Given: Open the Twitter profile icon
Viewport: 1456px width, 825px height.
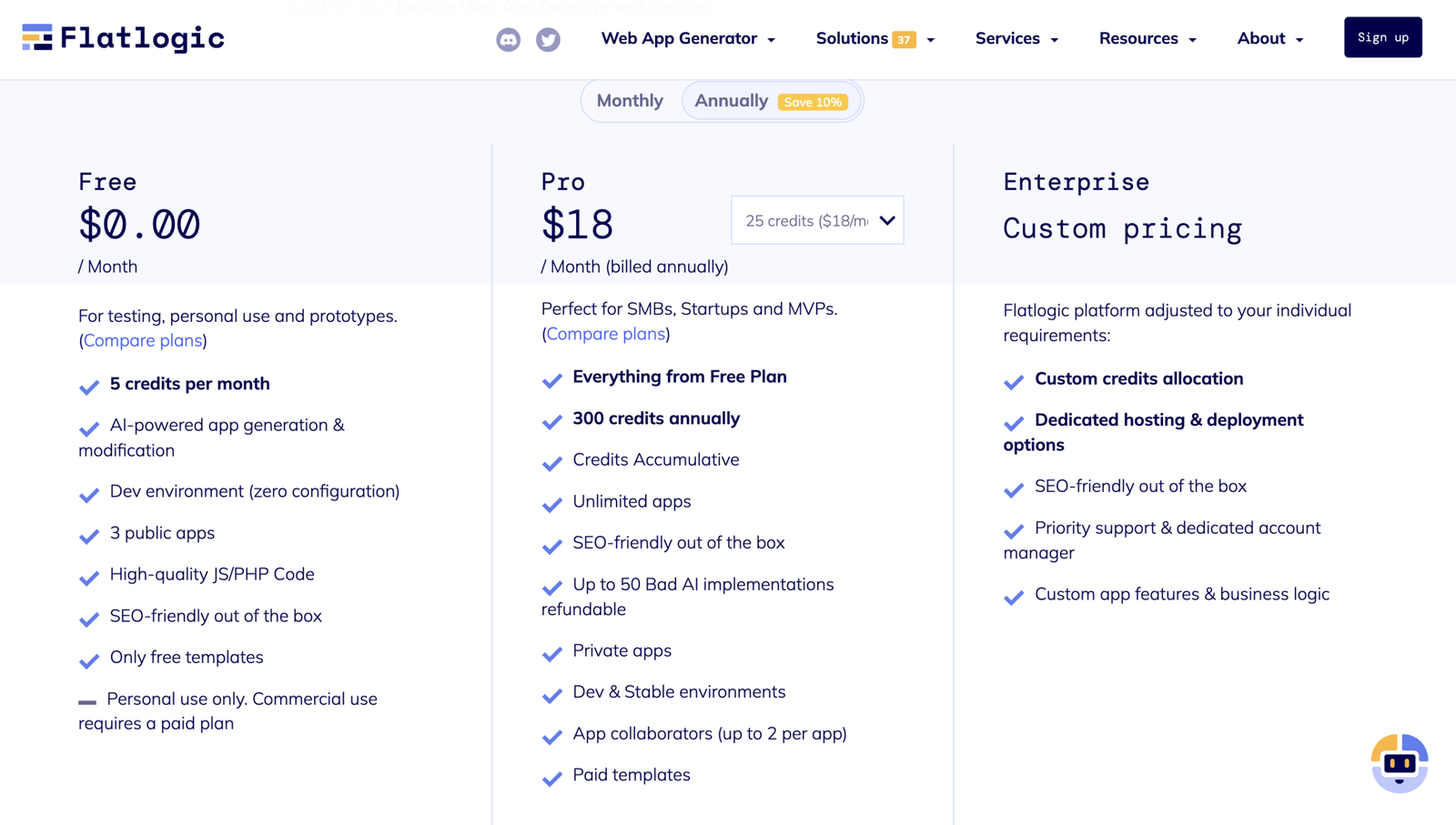Looking at the screenshot, I should (548, 39).
